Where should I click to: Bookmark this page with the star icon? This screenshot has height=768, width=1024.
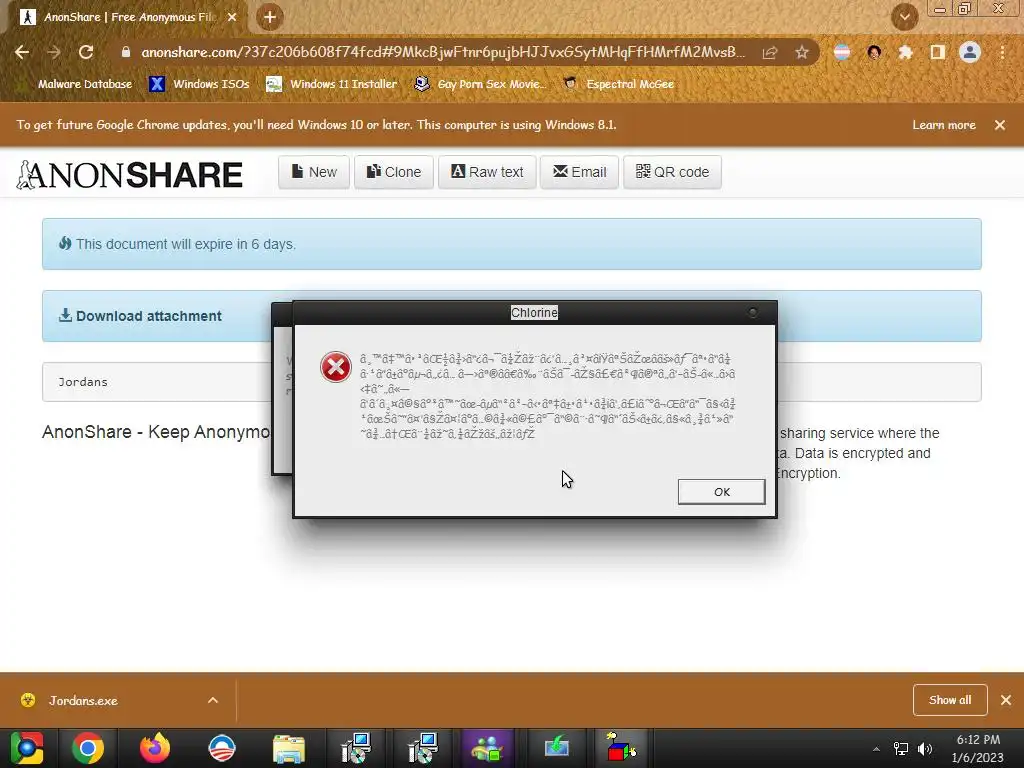802,52
